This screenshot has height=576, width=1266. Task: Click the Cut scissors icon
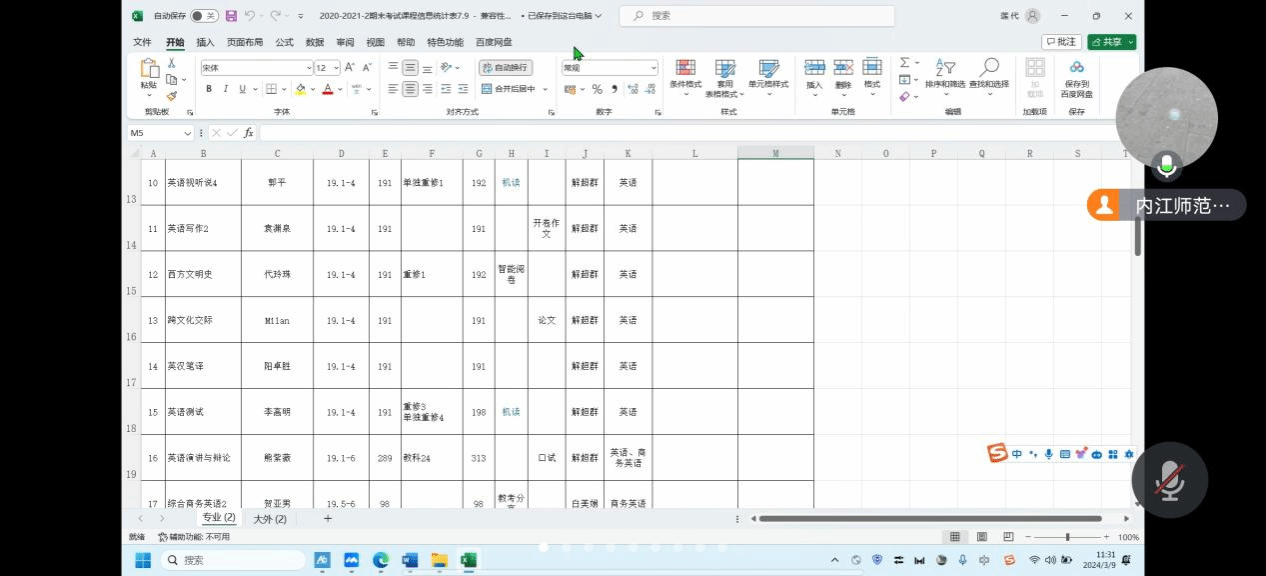coord(171,63)
